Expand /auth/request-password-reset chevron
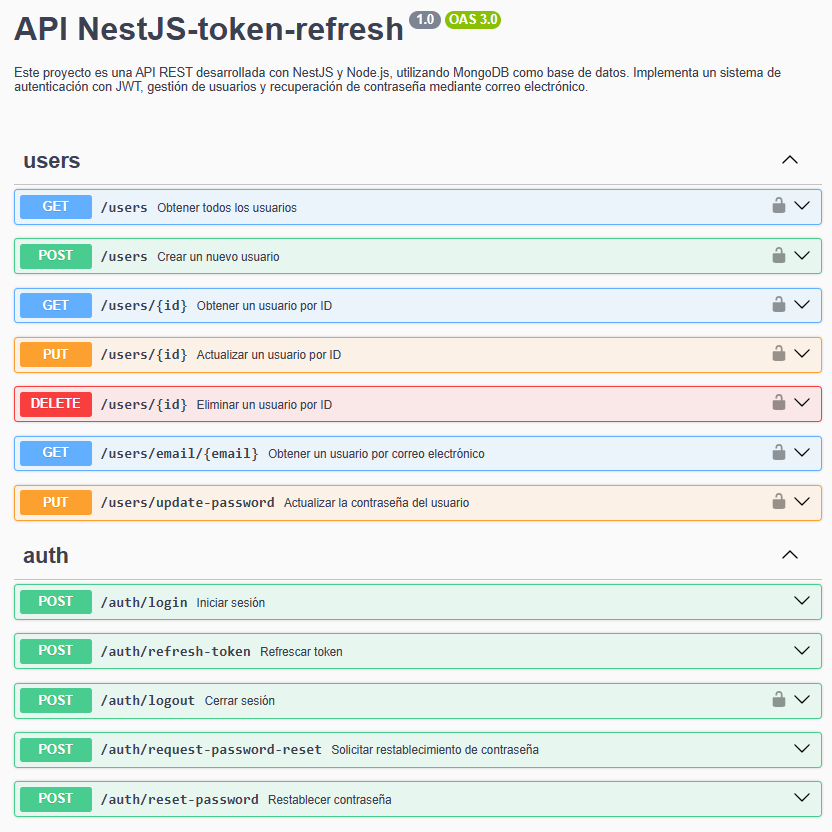 coord(802,749)
